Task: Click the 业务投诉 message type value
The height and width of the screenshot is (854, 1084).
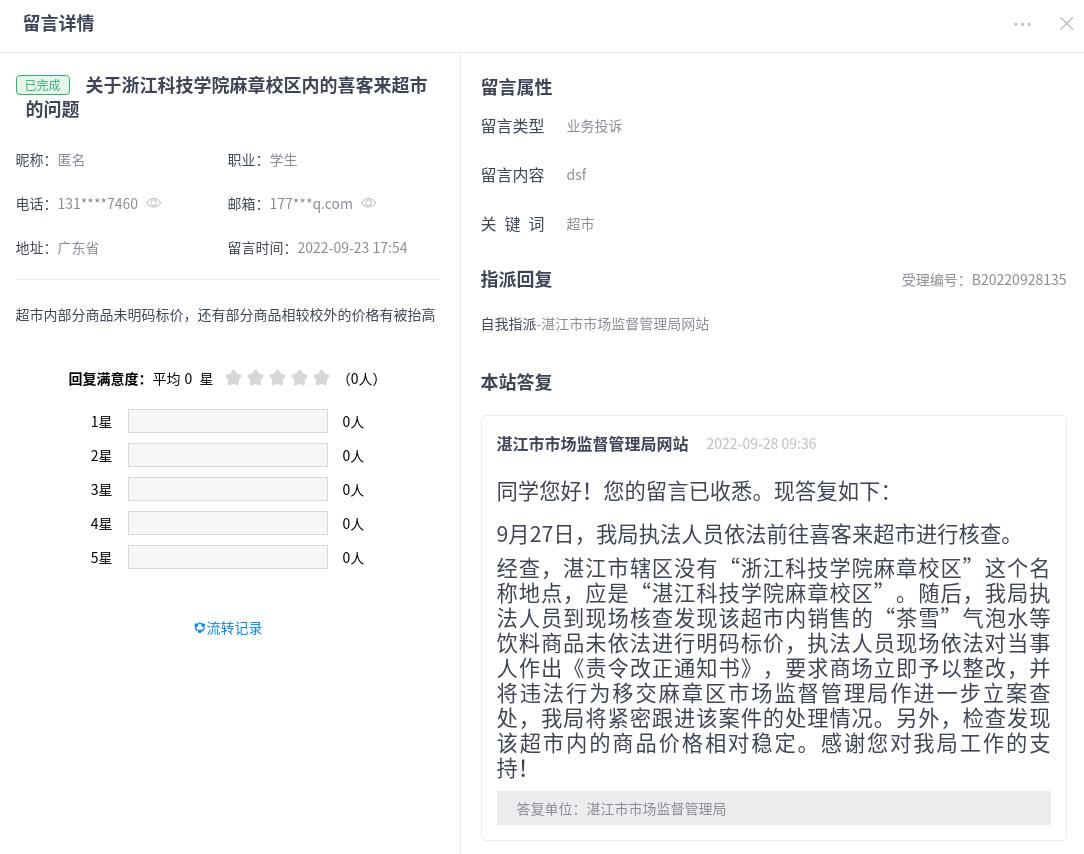Action: coord(594,126)
